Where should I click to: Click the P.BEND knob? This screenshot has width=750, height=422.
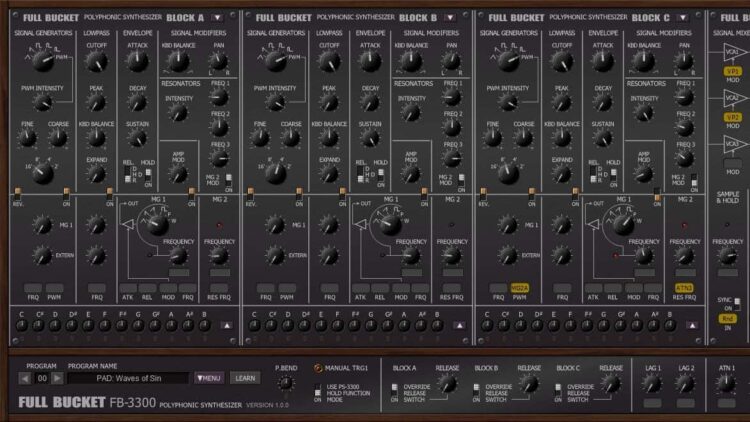click(x=286, y=383)
